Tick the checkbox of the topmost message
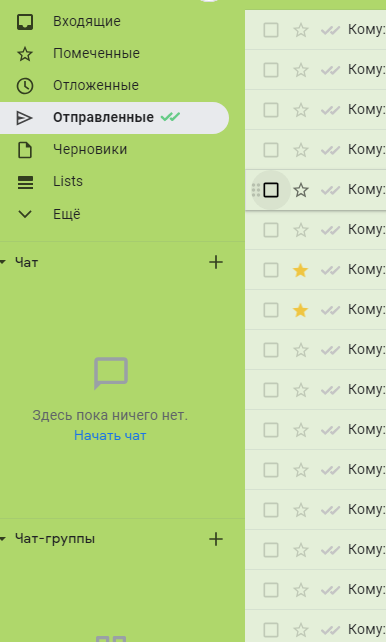The image size is (386, 642). [271, 30]
